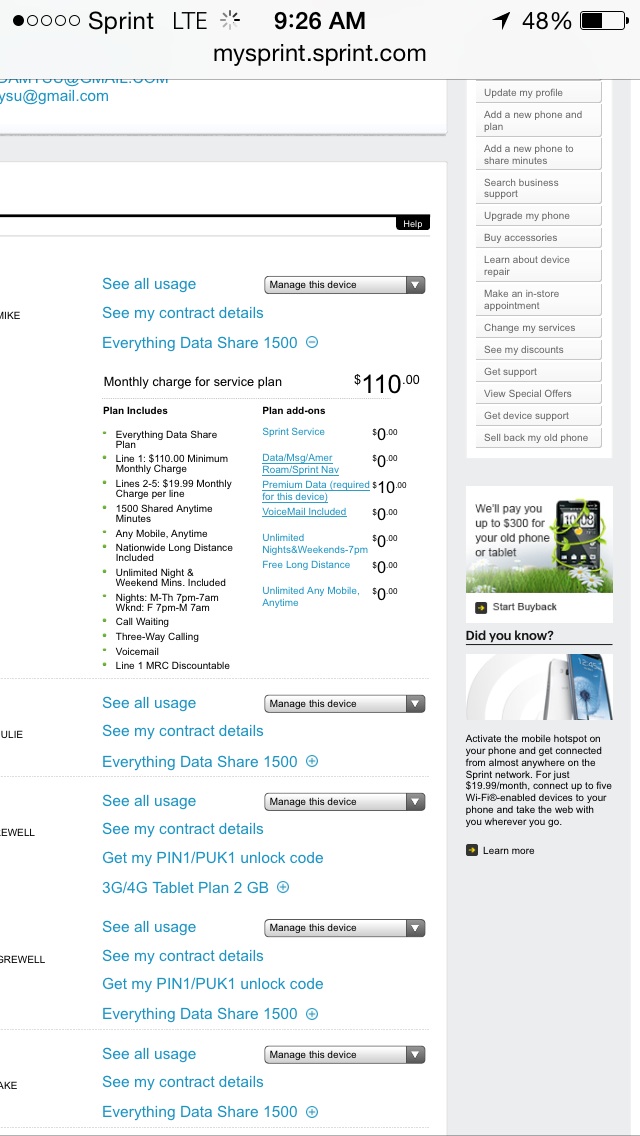The image size is (640, 1136).
Task: Select Update my profile
Action: click(x=539, y=93)
